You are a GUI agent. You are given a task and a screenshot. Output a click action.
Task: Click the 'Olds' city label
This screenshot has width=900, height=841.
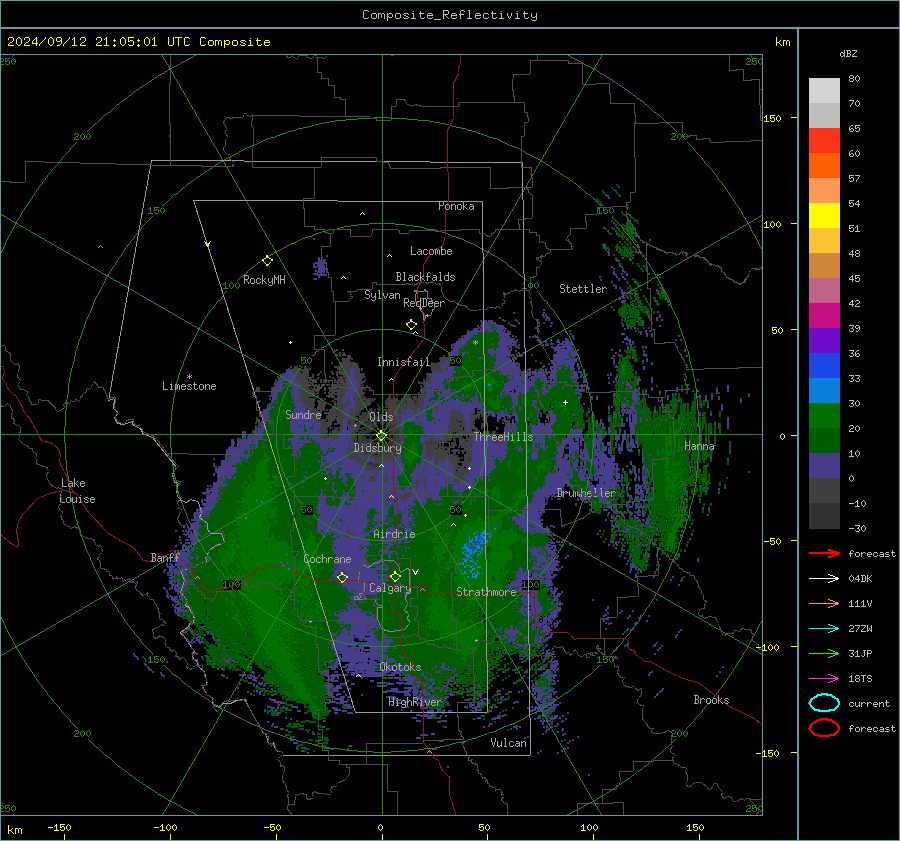[381, 417]
